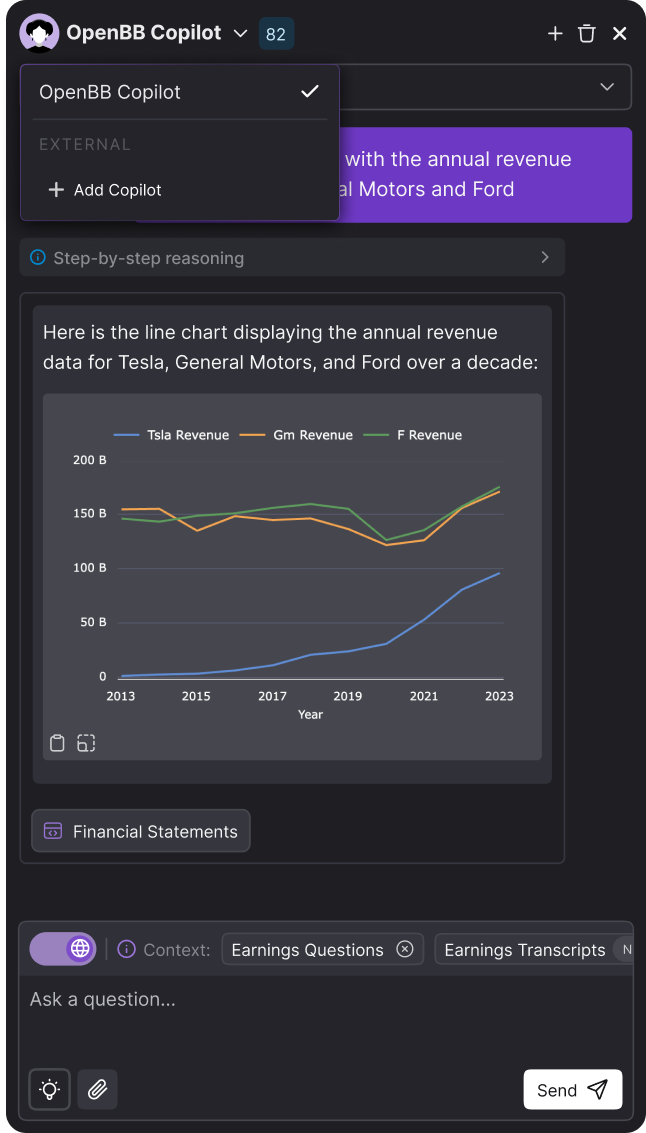
Task: Expand the dropdown arrow below the header
Action: pyautogui.click(x=607, y=87)
